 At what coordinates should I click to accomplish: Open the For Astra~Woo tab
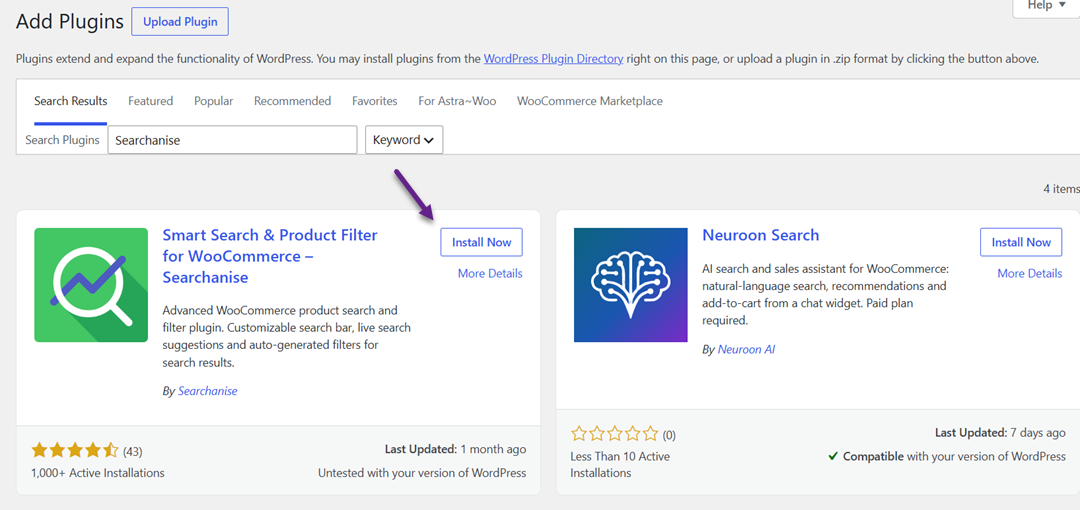(457, 101)
